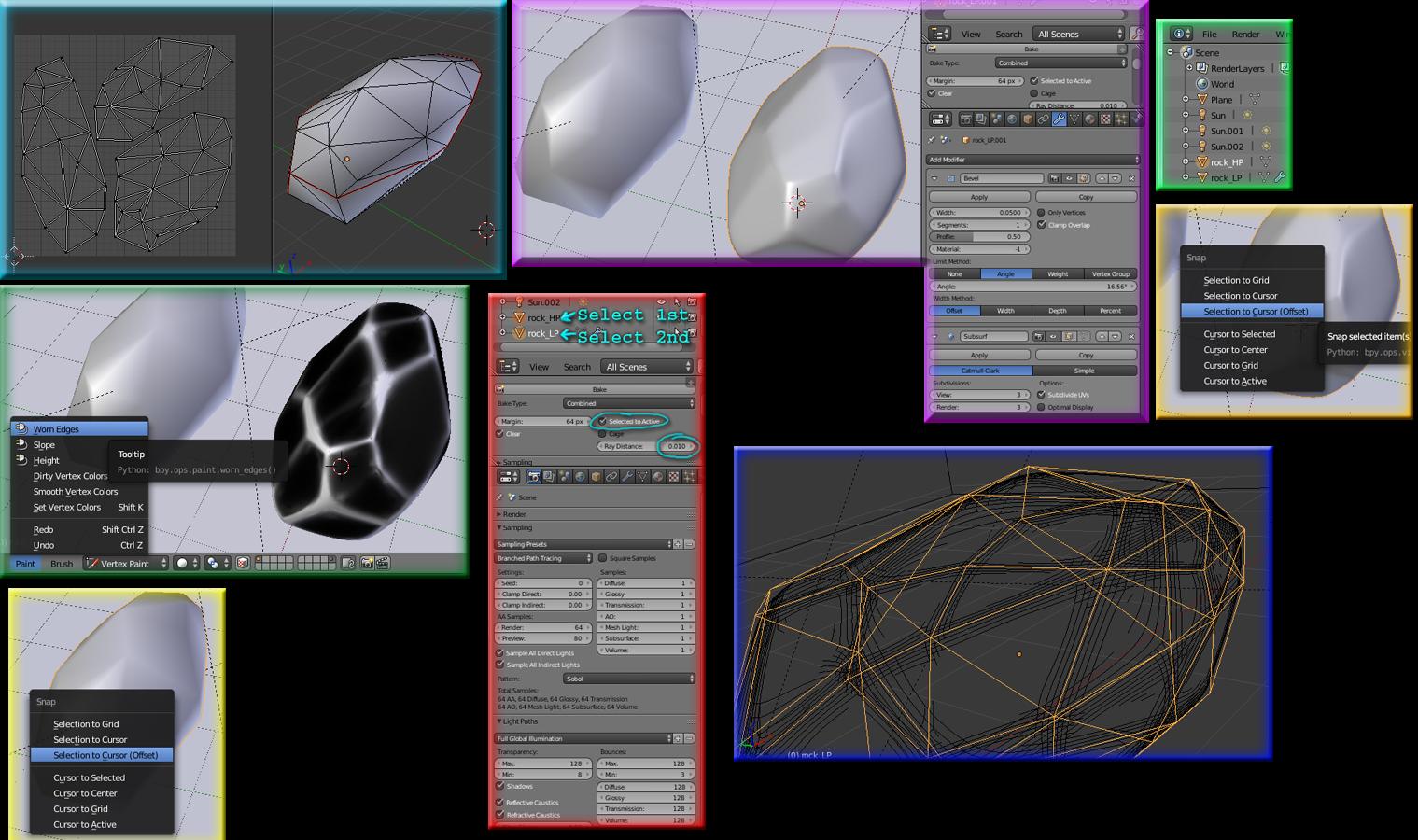The height and width of the screenshot is (840, 1418).
Task: Adjust the Bevel Profile slider
Action: (x=979, y=237)
